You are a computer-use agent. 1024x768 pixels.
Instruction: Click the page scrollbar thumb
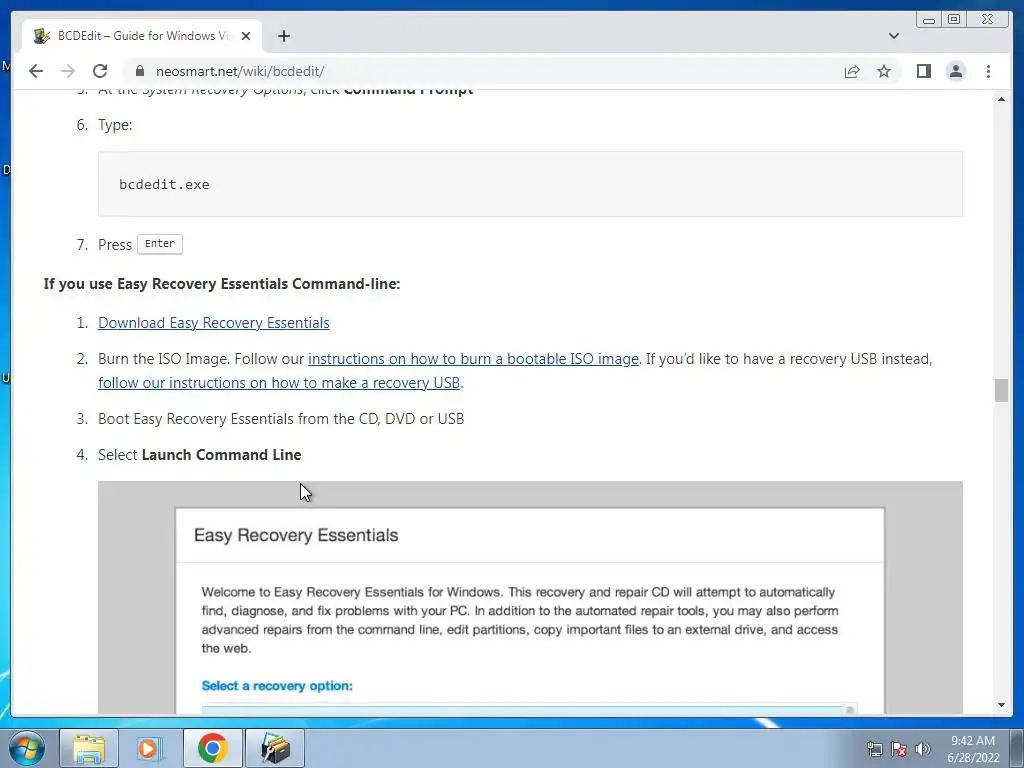click(x=1001, y=391)
